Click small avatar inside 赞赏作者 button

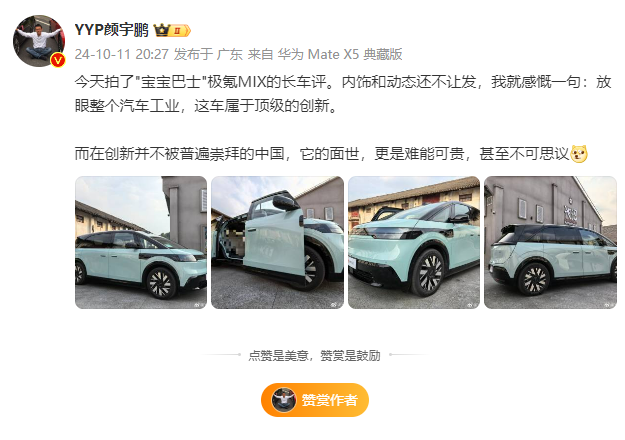pyautogui.click(x=283, y=400)
